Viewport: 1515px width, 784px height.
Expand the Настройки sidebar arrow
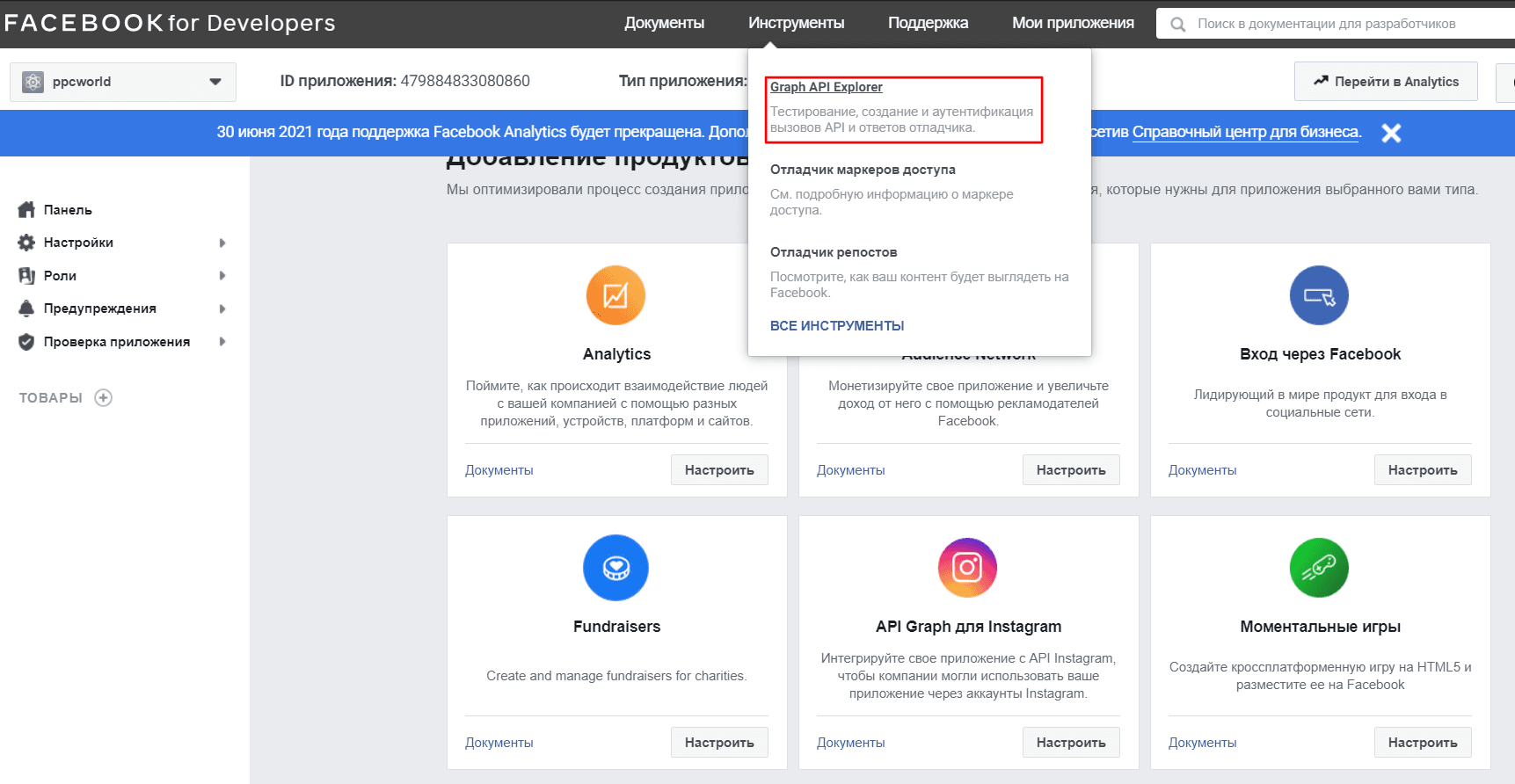[x=222, y=243]
